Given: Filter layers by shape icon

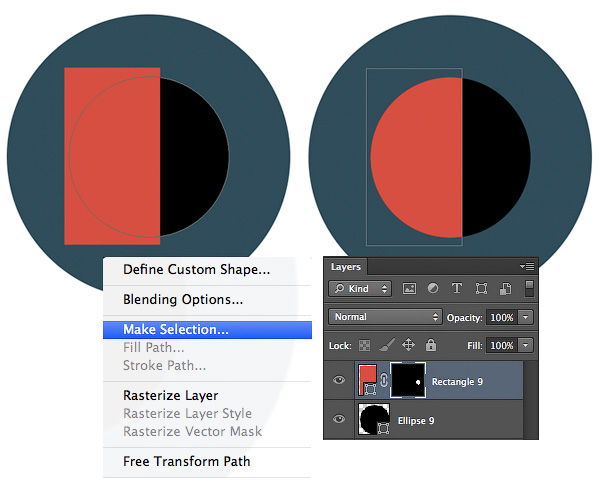Looking at the screenshot, I should 481,289.
